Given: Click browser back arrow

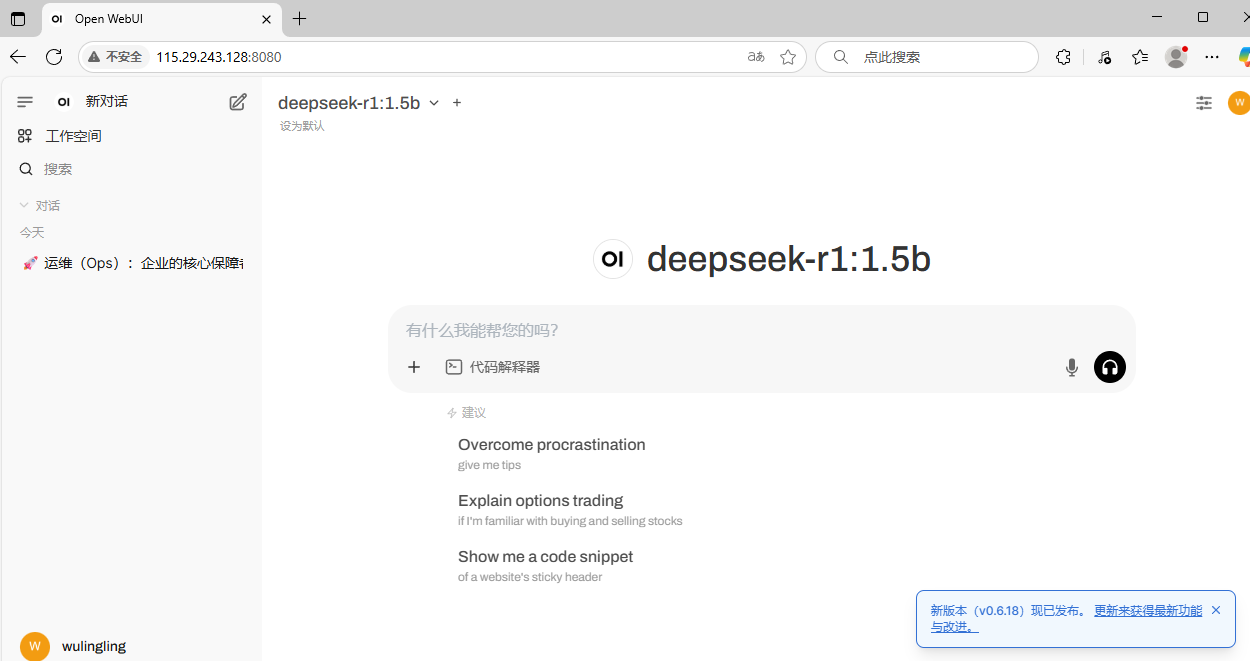Looking at the screenshot, I should pos(18,57).
